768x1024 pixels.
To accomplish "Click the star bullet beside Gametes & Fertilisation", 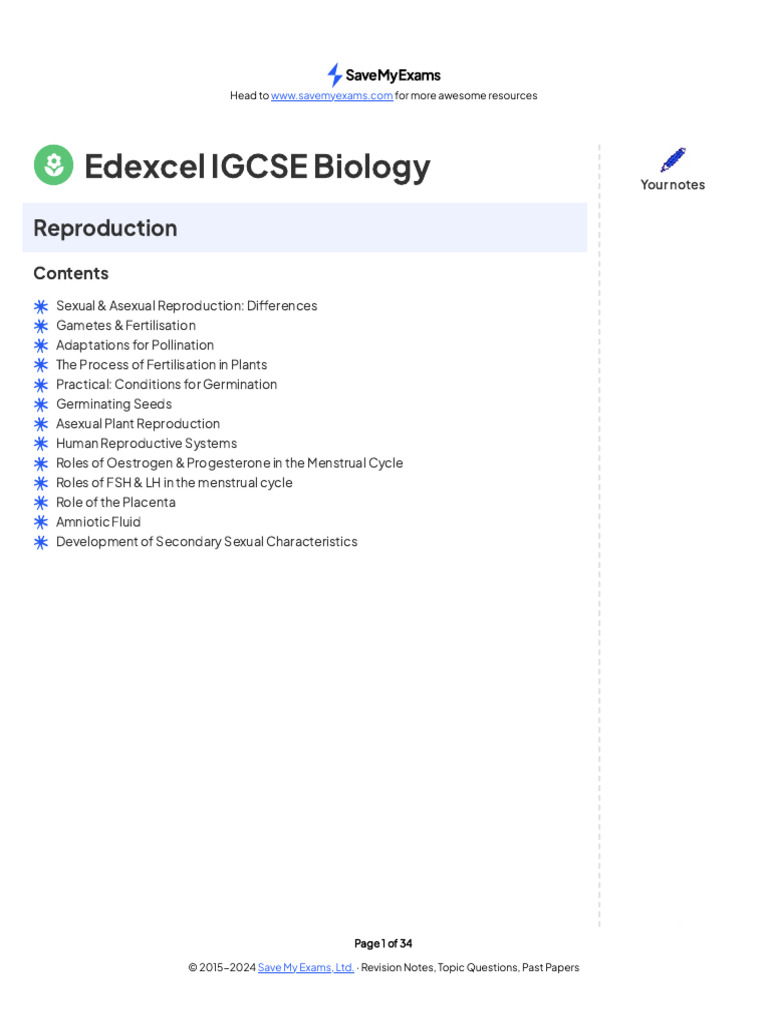I will coord(41,326).
